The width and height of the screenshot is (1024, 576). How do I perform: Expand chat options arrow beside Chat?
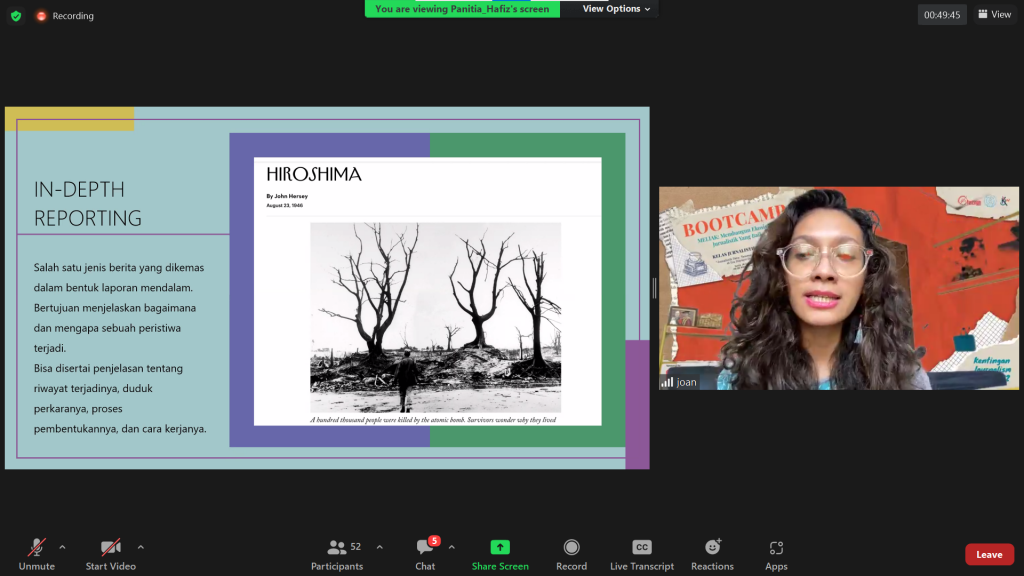451,547
